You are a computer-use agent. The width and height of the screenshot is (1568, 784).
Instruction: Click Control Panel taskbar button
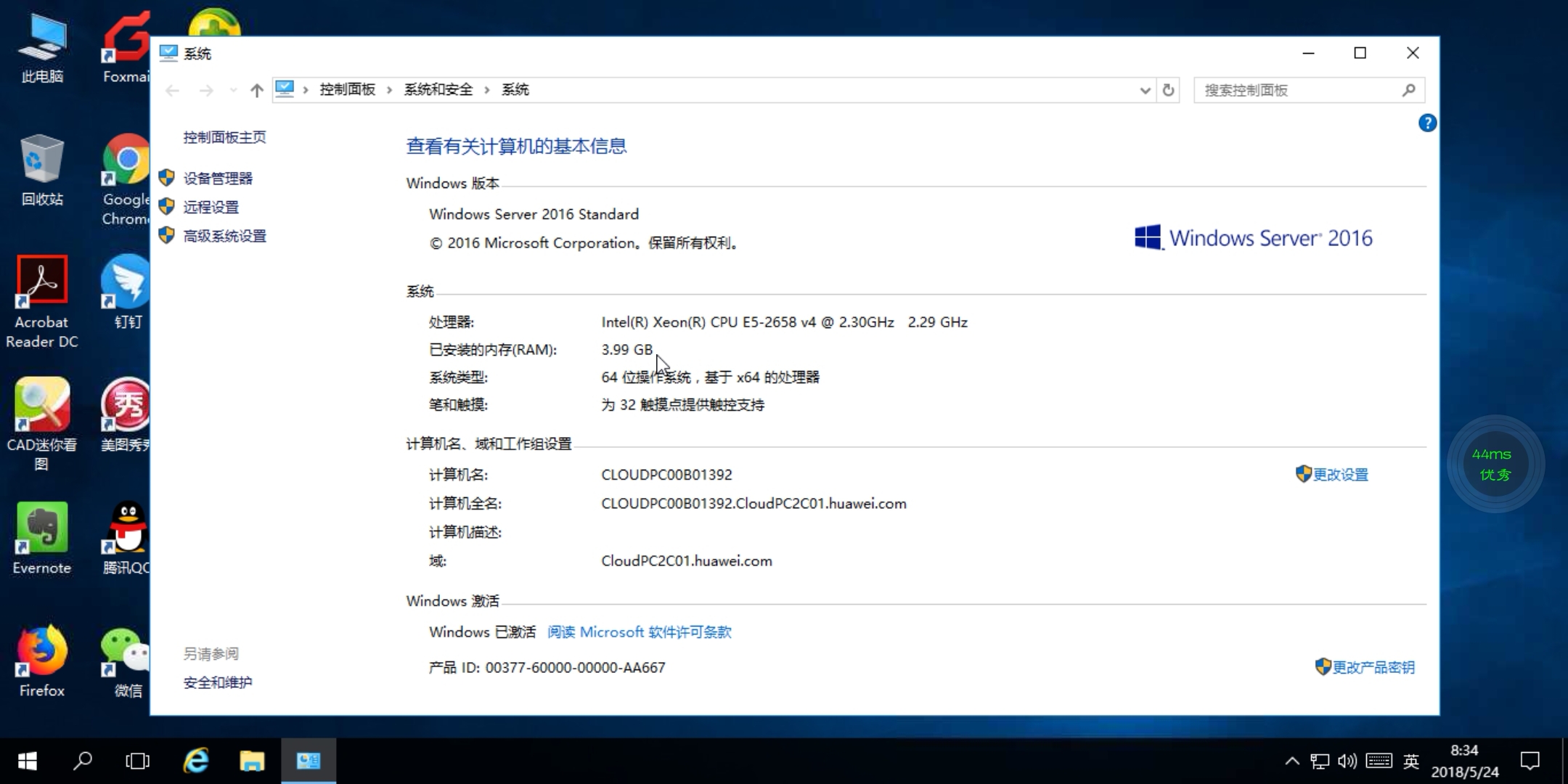(x=309, y=761)
